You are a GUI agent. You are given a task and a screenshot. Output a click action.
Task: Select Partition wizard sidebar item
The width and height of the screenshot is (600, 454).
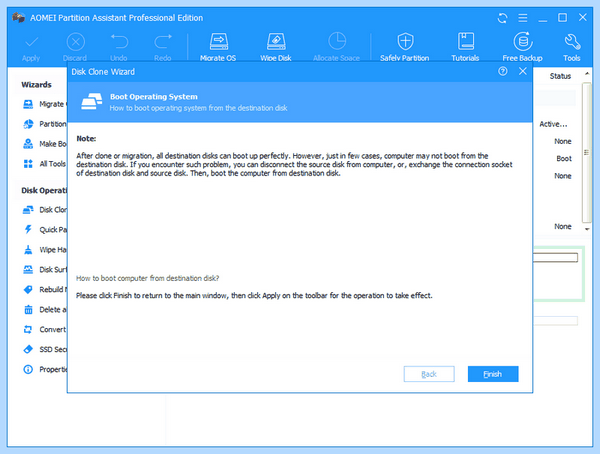(44, 124)
